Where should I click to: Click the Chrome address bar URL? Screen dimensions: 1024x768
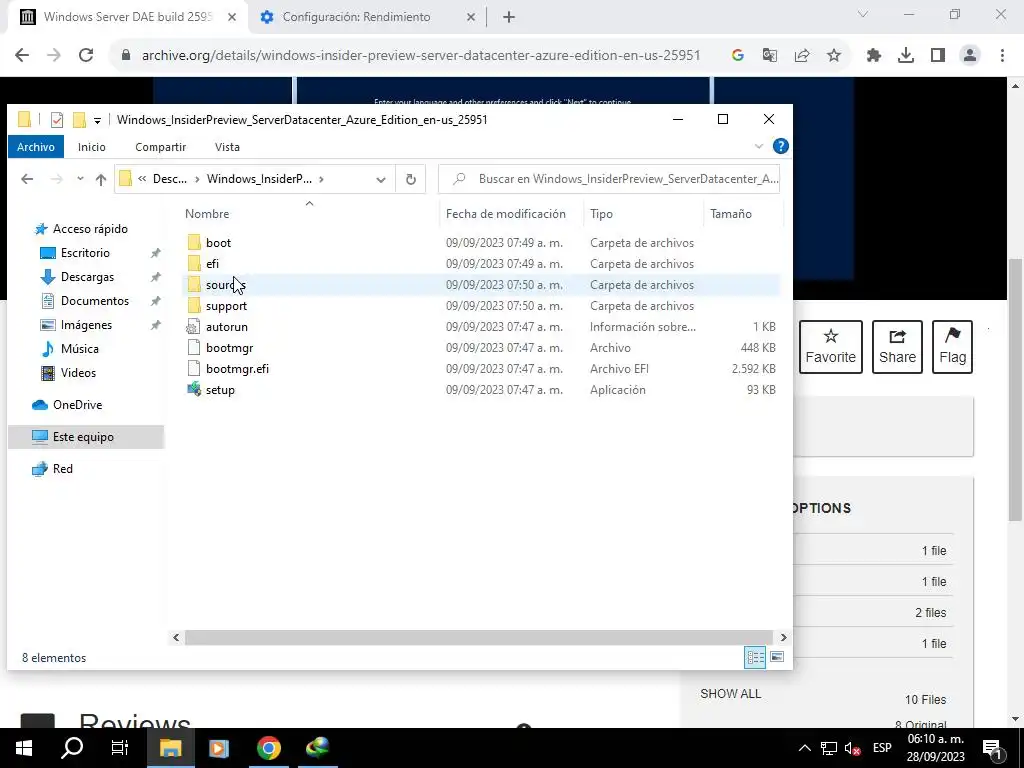click(421, 56)
